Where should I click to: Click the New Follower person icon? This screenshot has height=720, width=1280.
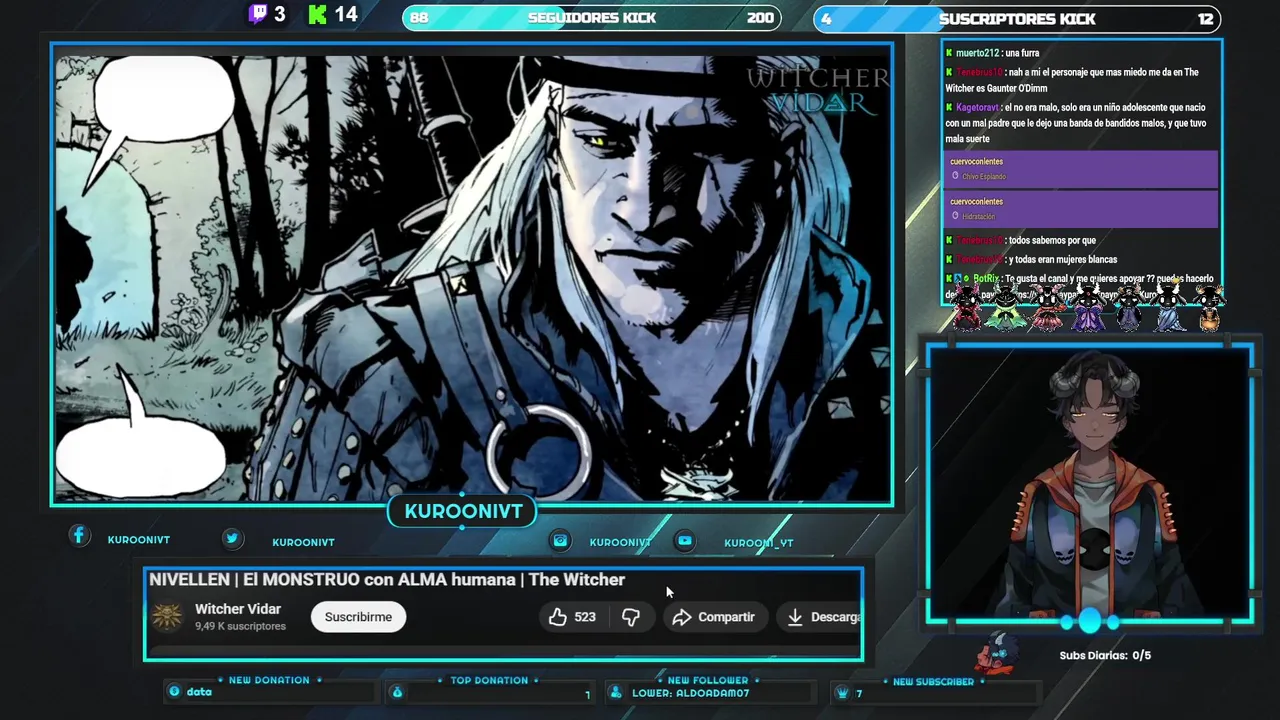(x=616, y=692)
